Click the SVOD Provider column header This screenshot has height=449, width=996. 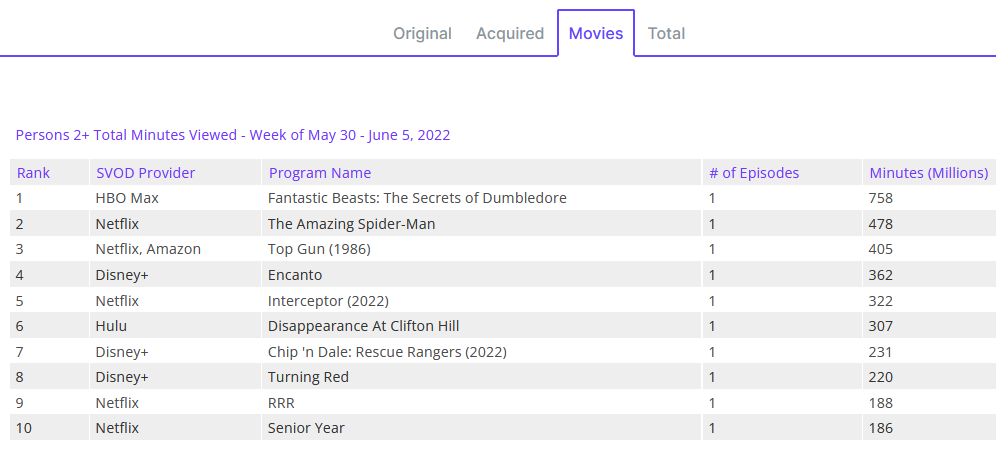[146, 173]
